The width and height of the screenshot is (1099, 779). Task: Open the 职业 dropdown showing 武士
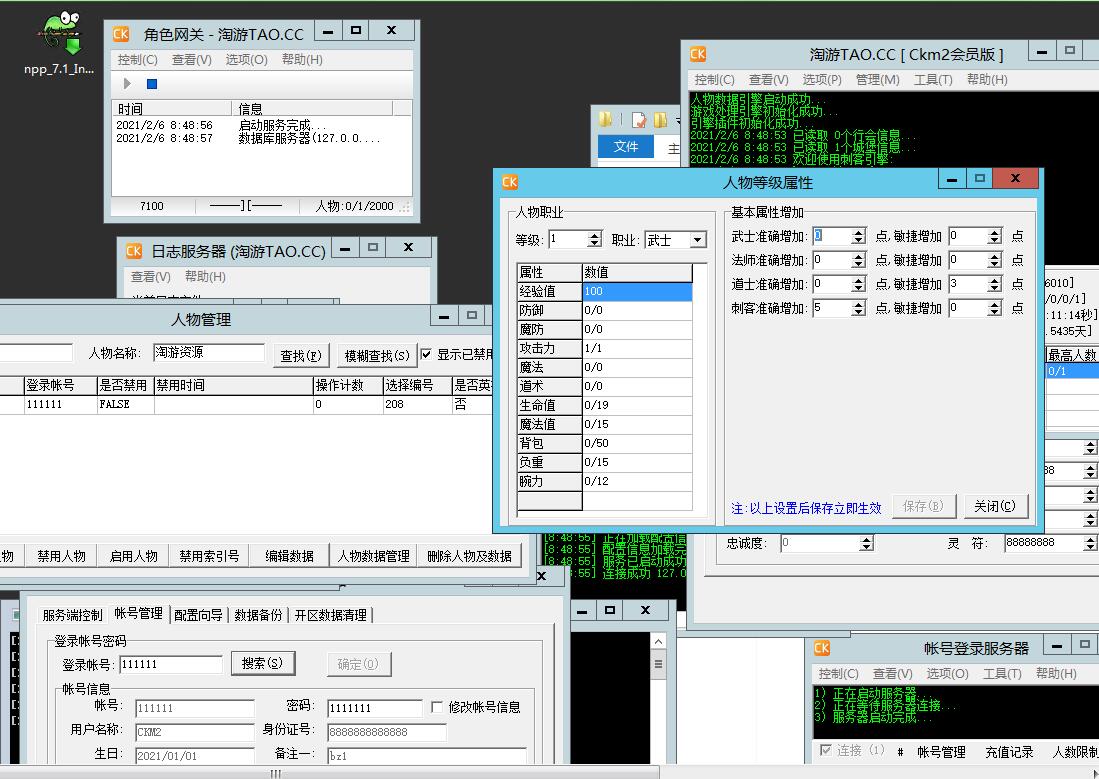698,240
